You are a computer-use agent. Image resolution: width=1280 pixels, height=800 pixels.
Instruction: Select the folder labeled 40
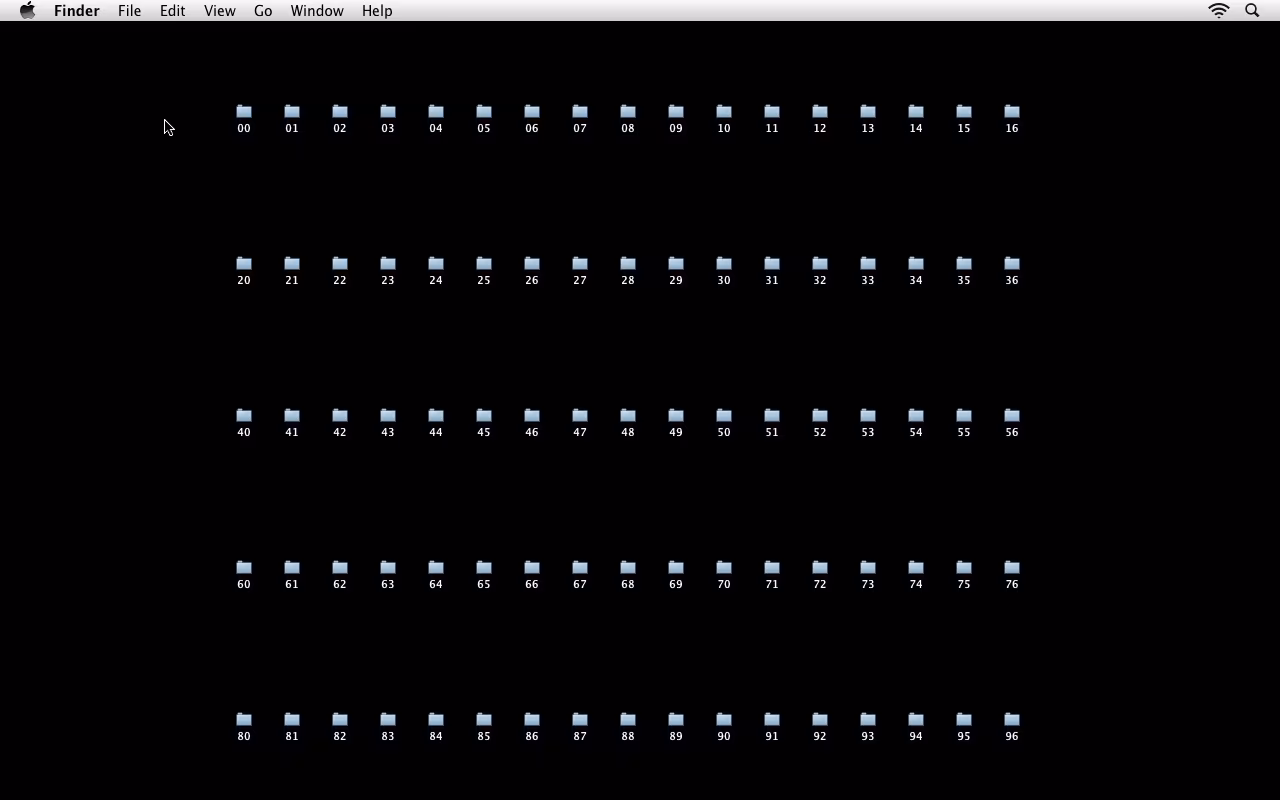[244, 416]
